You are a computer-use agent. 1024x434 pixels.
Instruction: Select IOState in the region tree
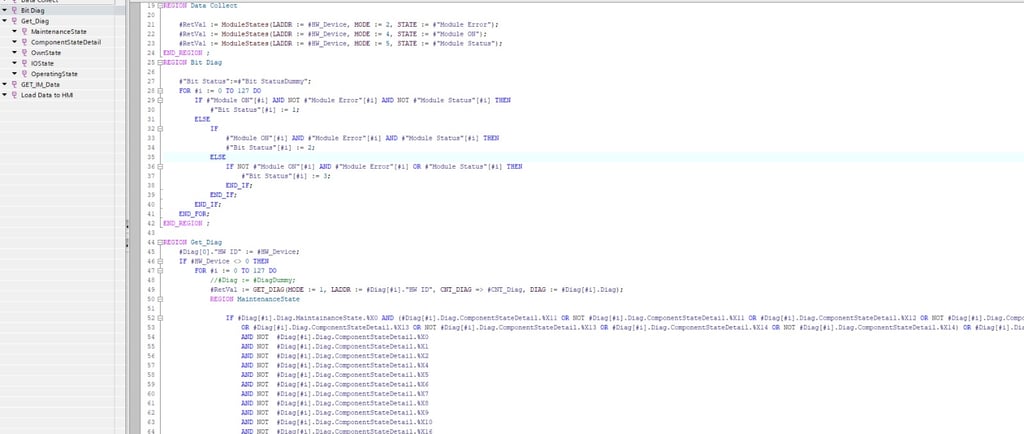point(42,63)
